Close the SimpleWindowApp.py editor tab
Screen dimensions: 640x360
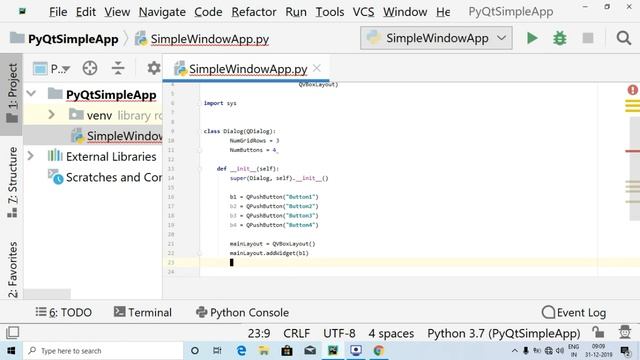pyautogui.click(x=317, y=68)
